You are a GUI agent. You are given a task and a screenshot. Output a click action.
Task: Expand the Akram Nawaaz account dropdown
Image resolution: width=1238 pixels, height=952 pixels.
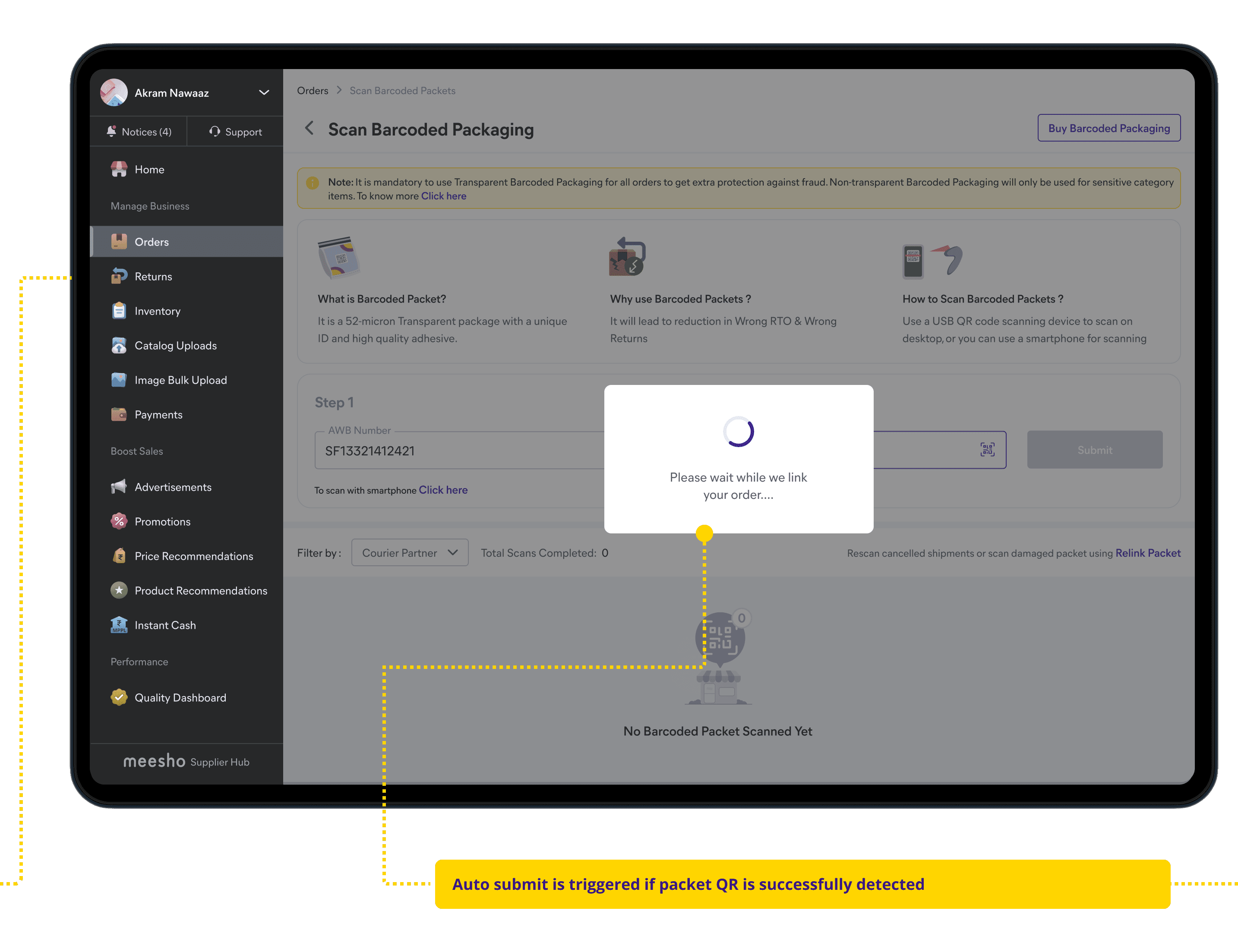[x=264, y=92]
